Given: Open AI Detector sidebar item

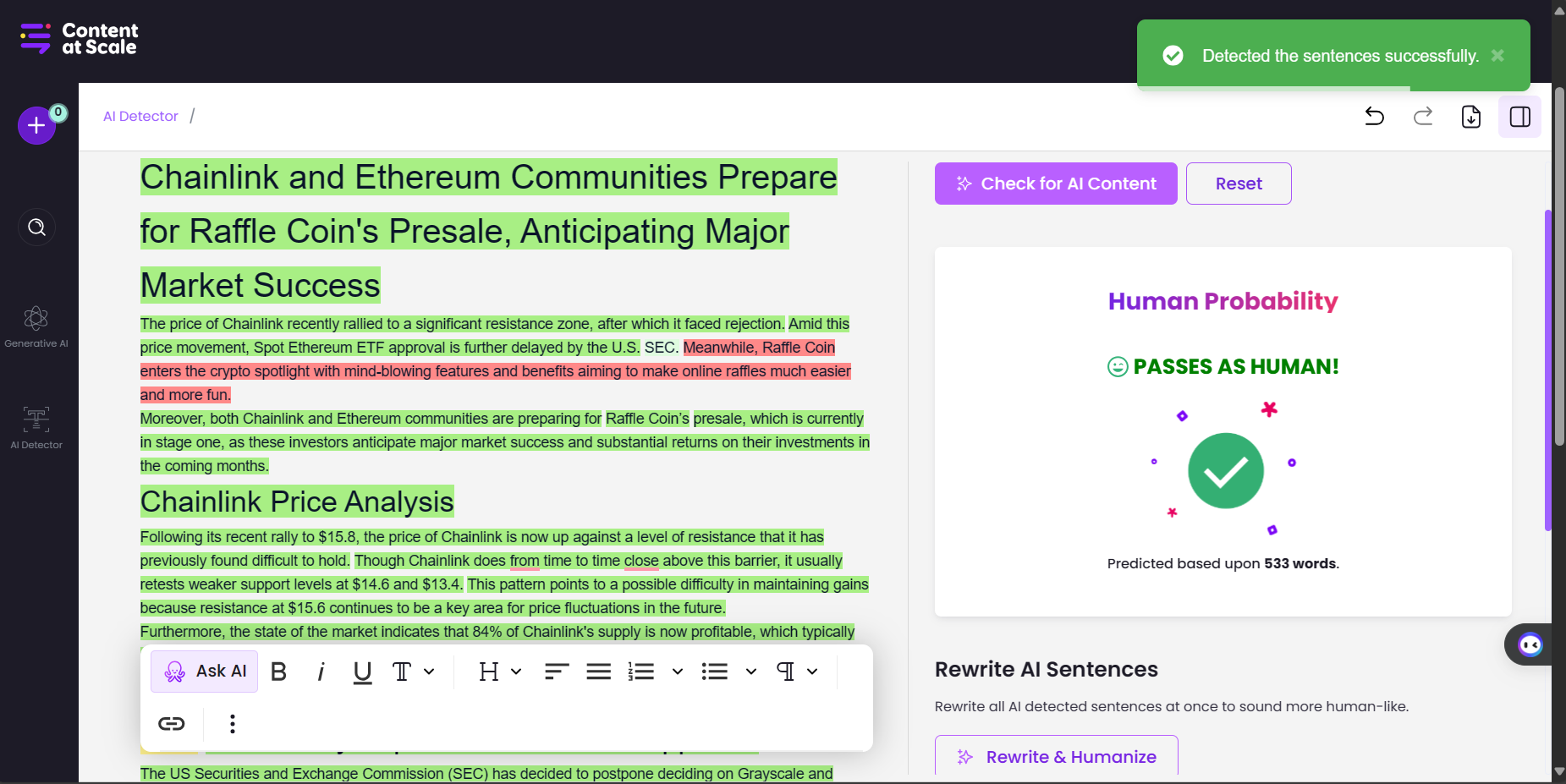Looking at the screenshot, I should pyautogui.click(x=36, y=428).
